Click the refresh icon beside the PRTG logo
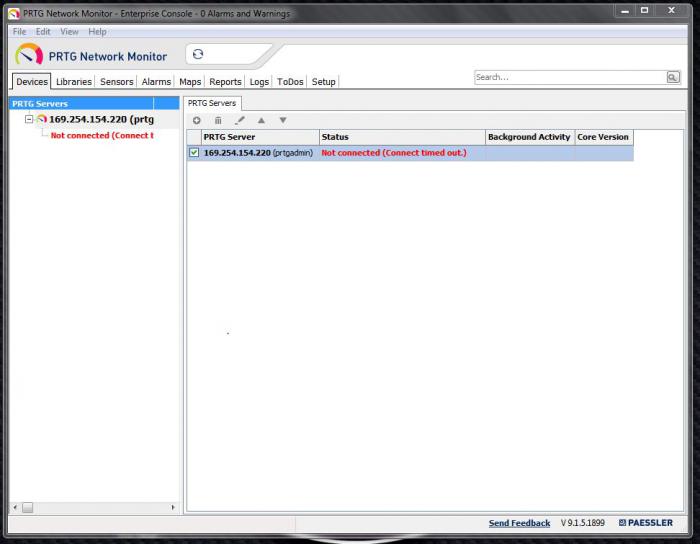The image size is (700, 544). 198,55
